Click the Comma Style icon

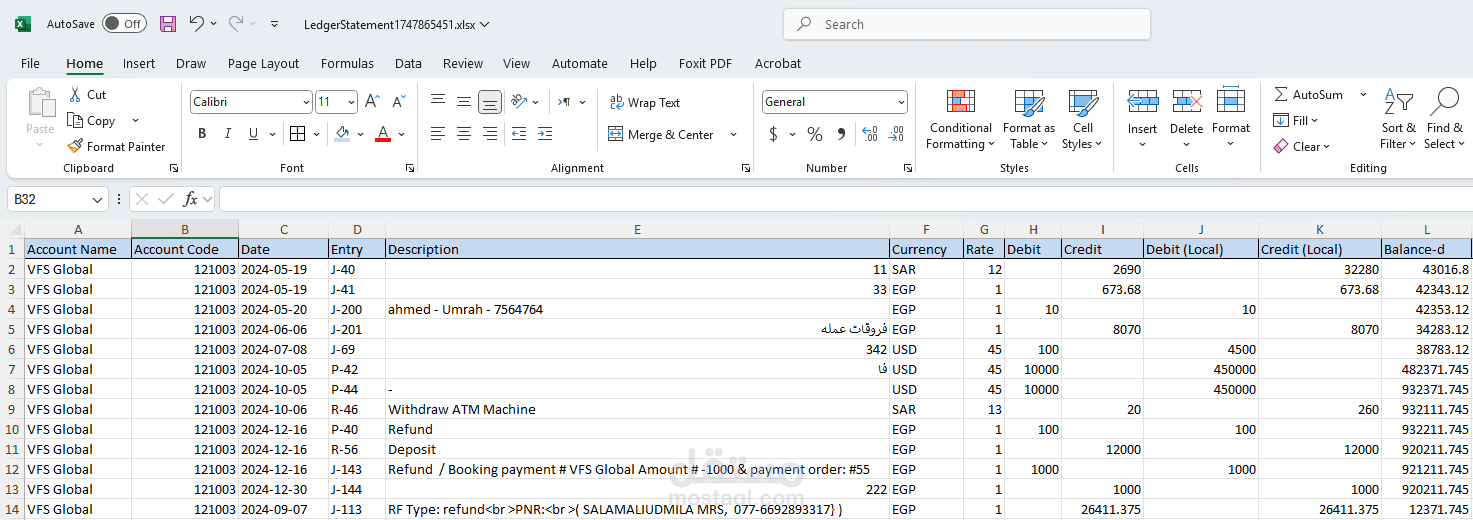pos(841,134)
